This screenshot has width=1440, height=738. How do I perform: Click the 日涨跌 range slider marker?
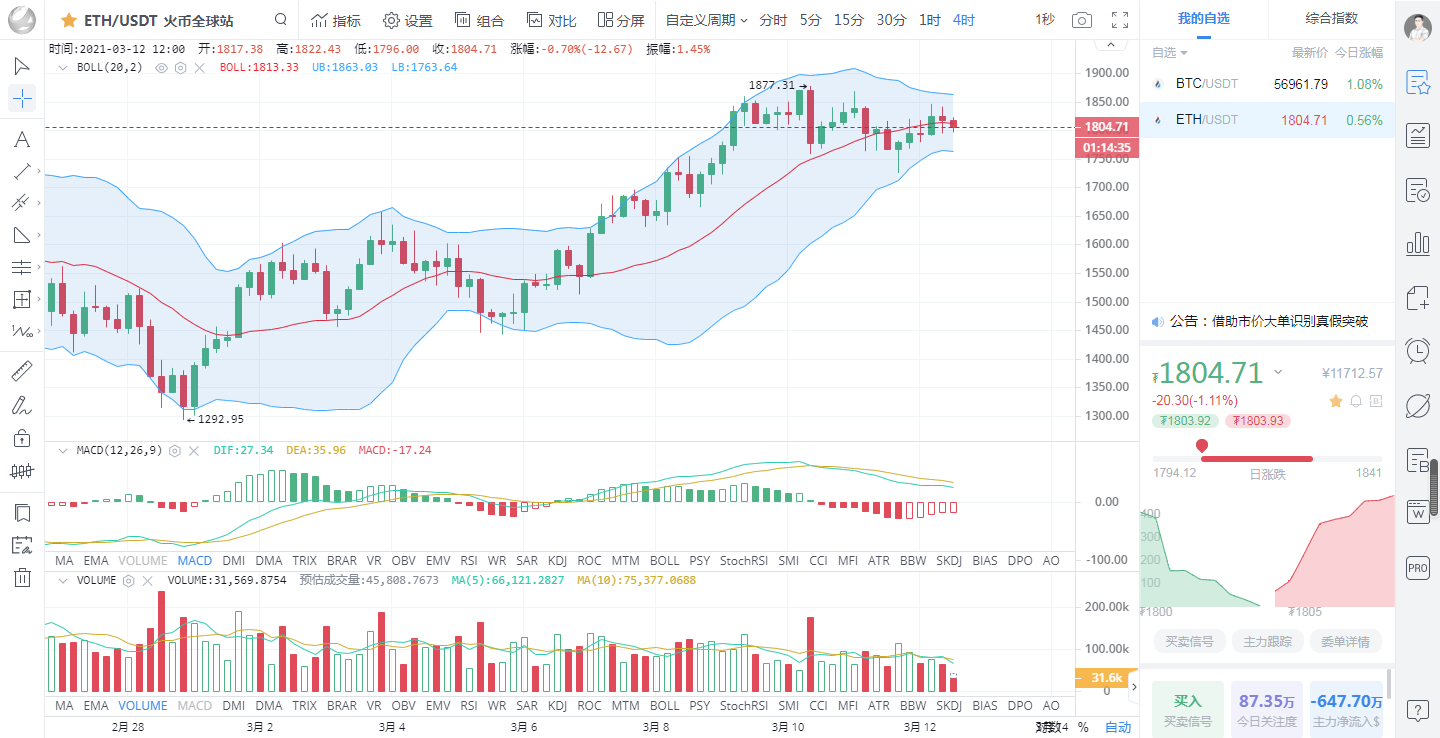click(x=1202, y=446)
